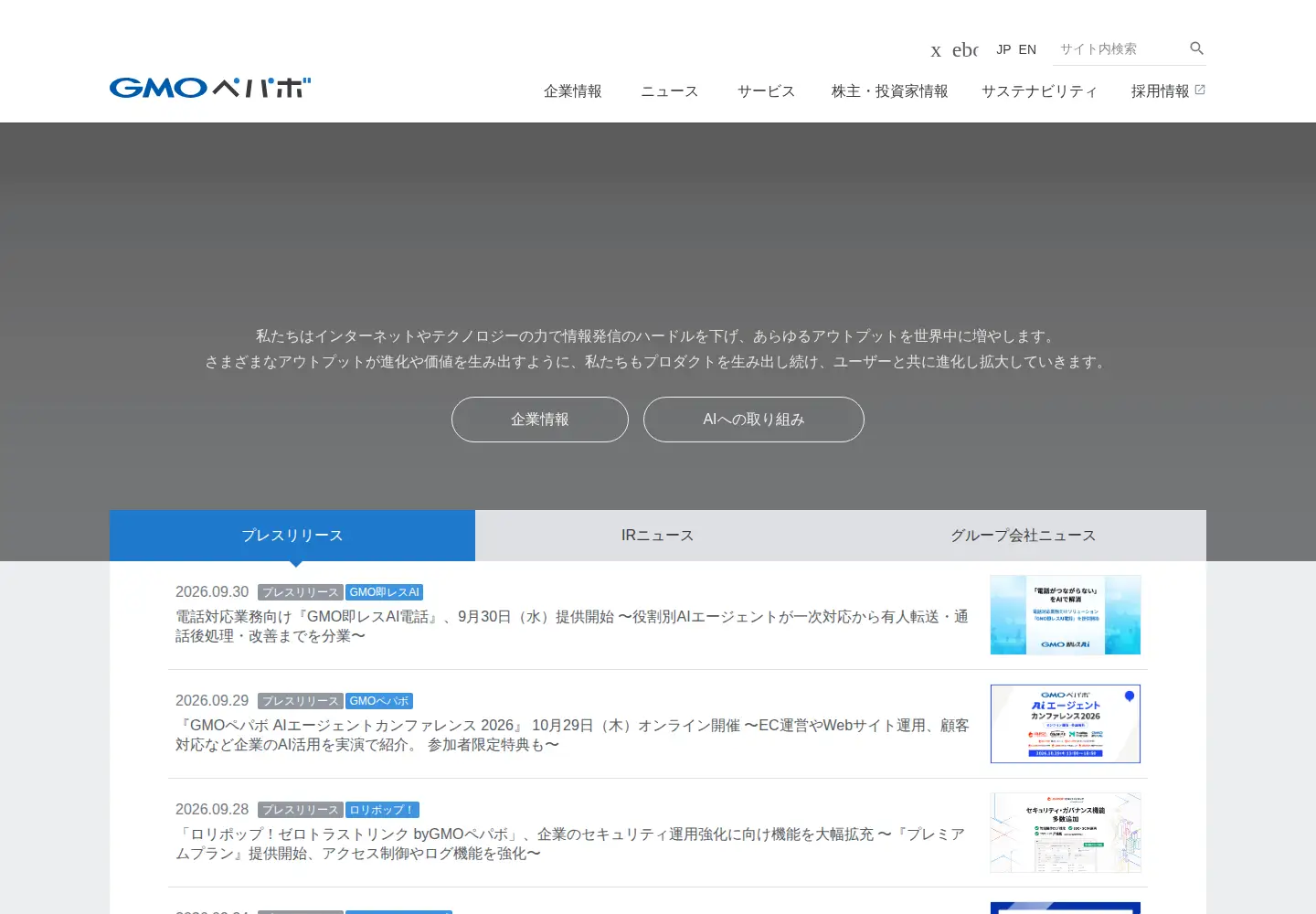Image resolution: width=1316 pixels, height=914 pixels.
Task: Select the プレスリリース tab
Action: (292, 536)
